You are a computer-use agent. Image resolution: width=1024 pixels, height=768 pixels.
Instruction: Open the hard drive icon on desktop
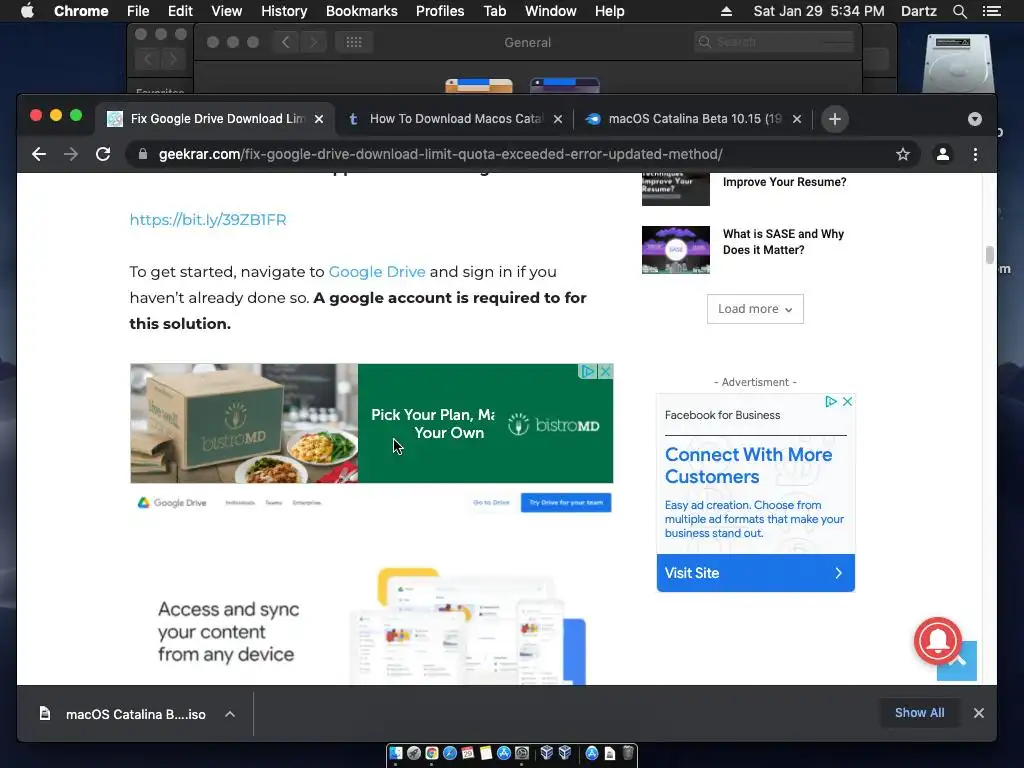tap(958, 63)
